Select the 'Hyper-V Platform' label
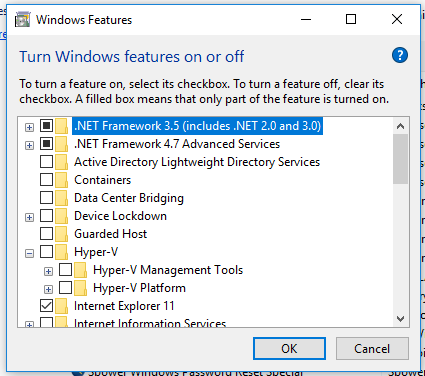The height and width of the screenshot is (376, 425). (x=139, y=288)
